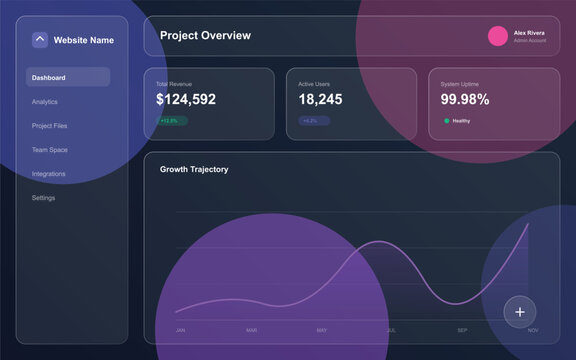This screenshot has width=576, height=360.
Task: Click the Alex Rivera user name
Action: (529, 33)
